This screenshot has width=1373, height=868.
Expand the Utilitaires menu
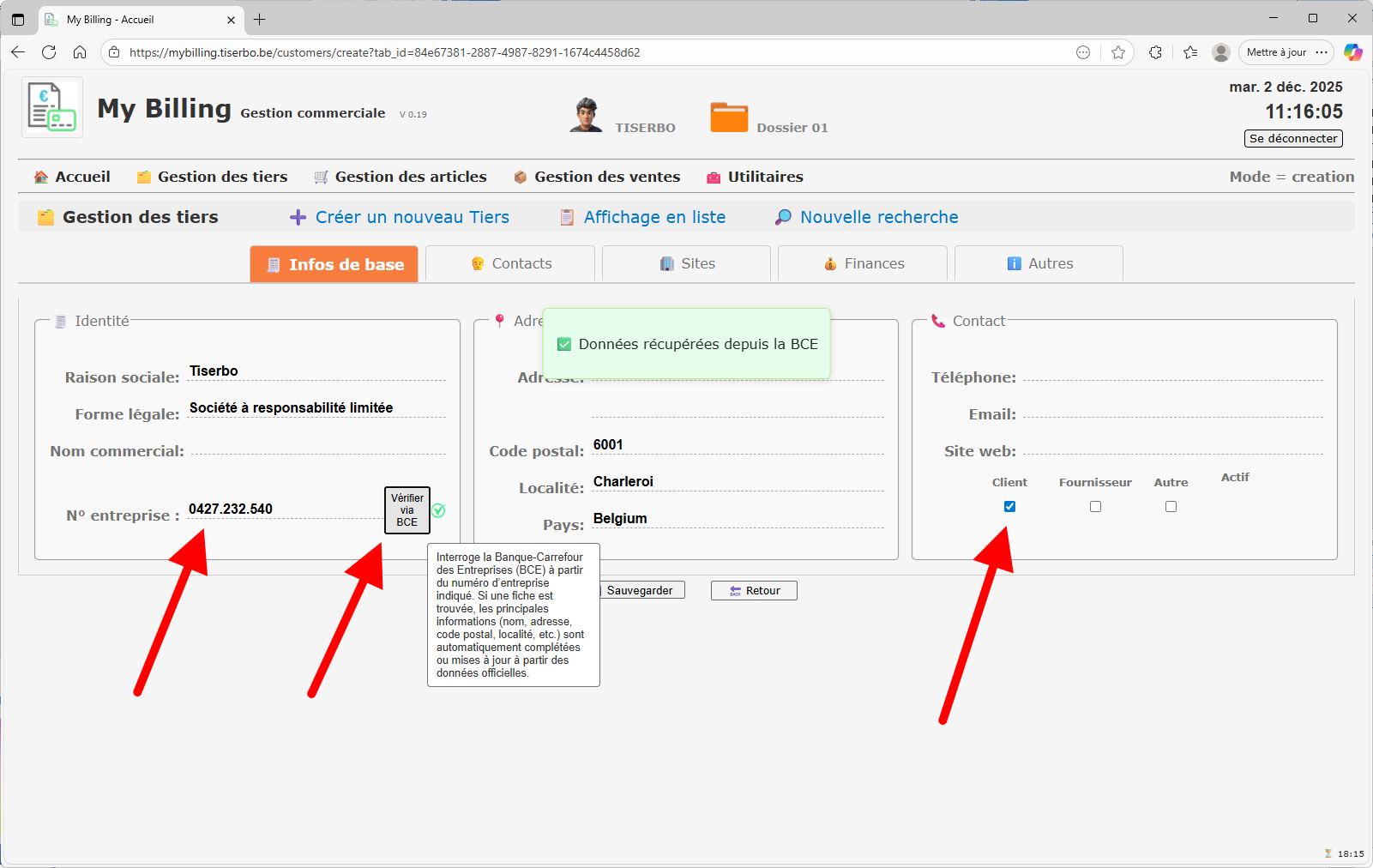tap(765, 177)
